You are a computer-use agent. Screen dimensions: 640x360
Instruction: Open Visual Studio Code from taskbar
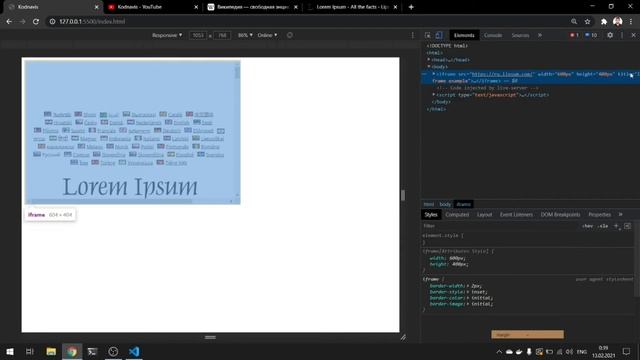[134, 351]
